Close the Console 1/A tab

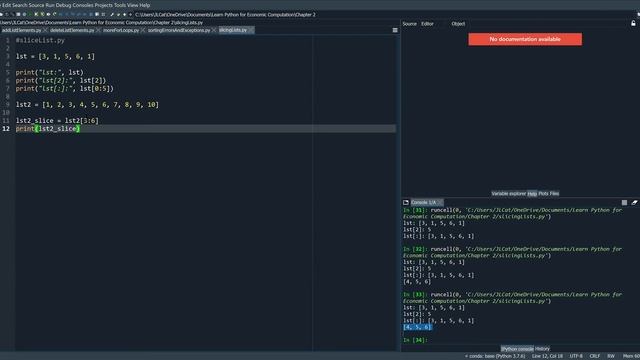click(x=440, y=202)
